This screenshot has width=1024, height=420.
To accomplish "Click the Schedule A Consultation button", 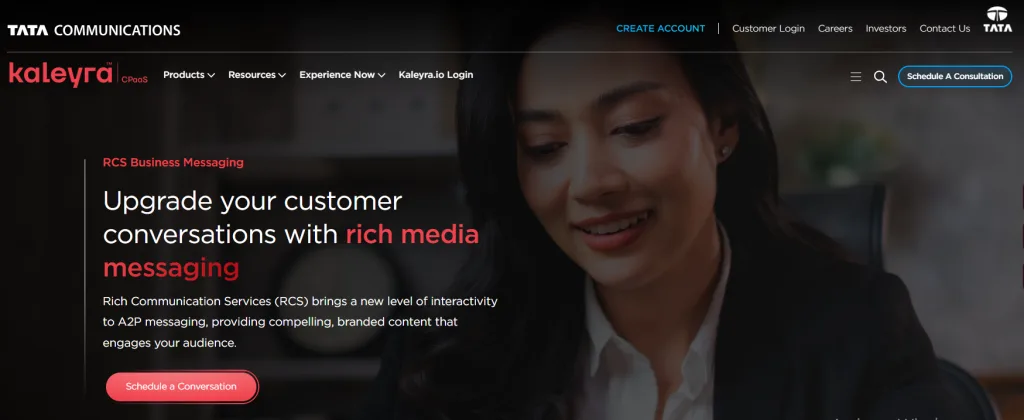I will click(x=955, y=76).
